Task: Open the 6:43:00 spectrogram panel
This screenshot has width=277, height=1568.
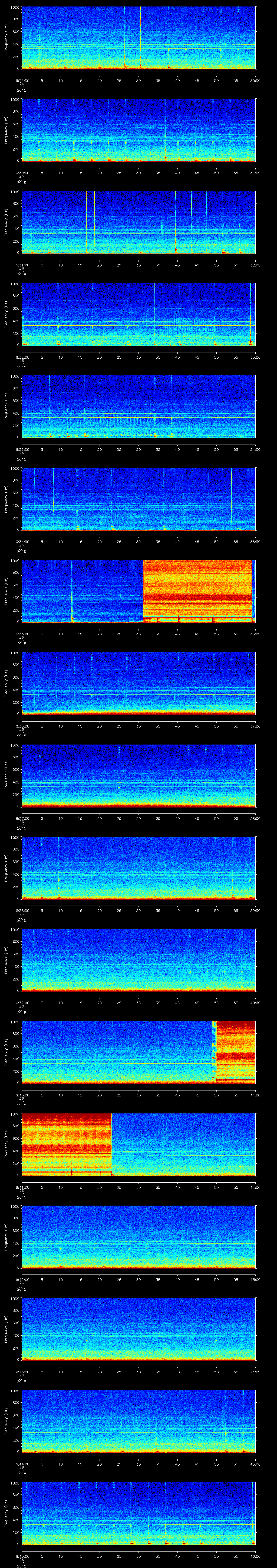Action: (138, 1329)
